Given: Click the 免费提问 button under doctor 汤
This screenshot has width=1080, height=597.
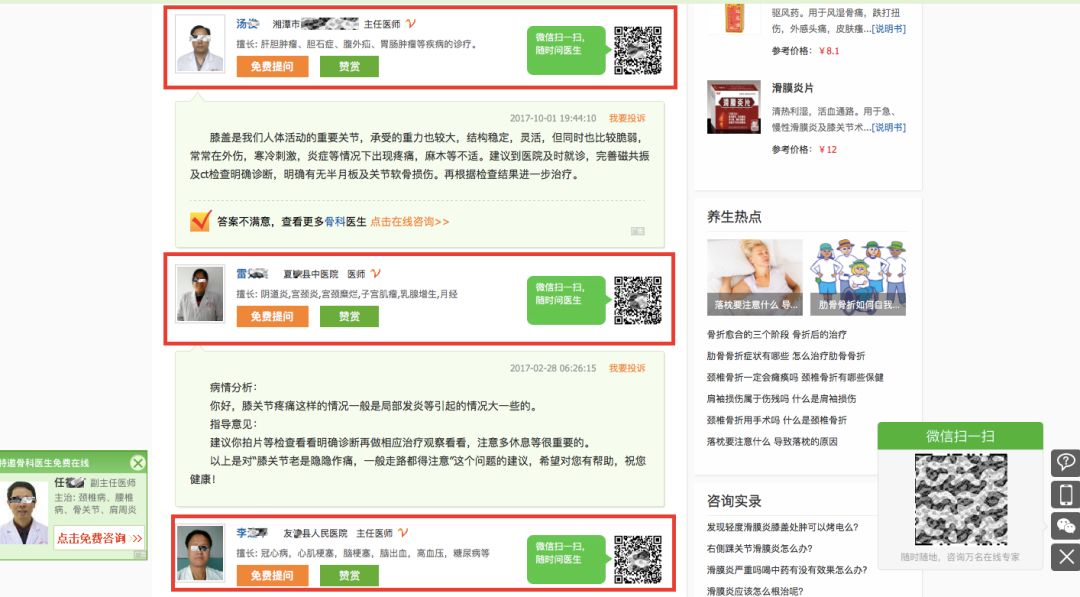Looking at the screenshot, I should (x=273, y=67).
